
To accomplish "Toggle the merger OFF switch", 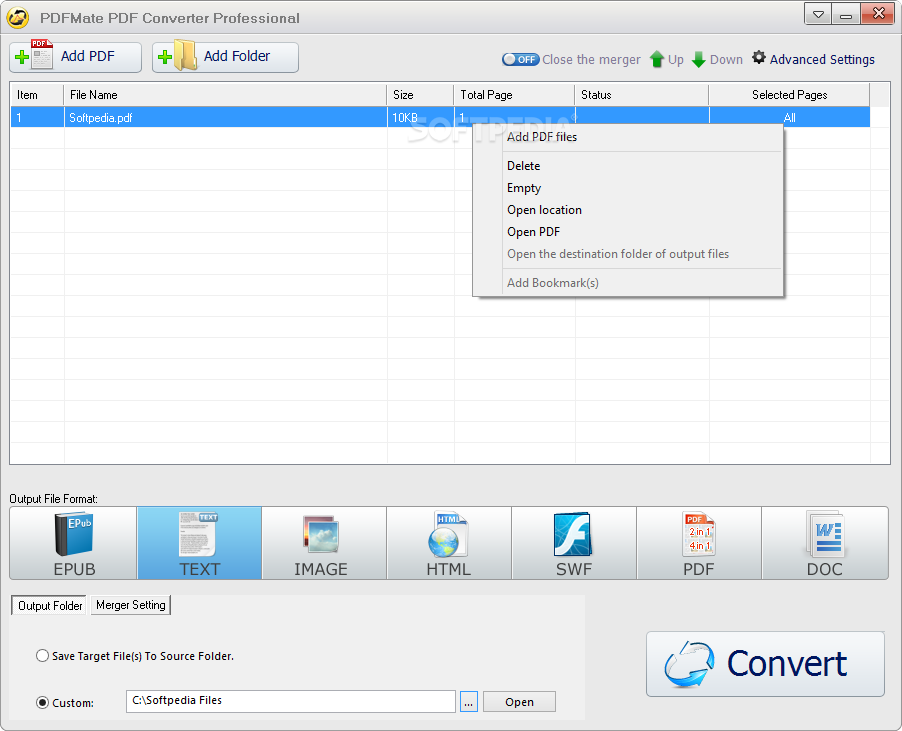I will point(520,59).
